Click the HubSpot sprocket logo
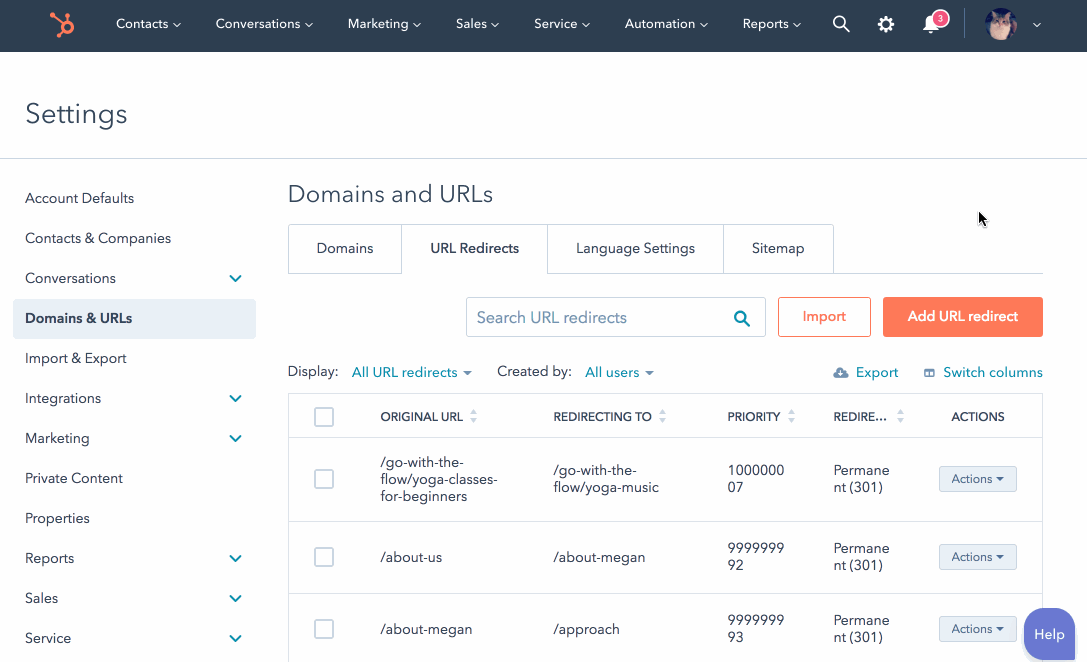The image size is (1087, 662). coord(62,25)
